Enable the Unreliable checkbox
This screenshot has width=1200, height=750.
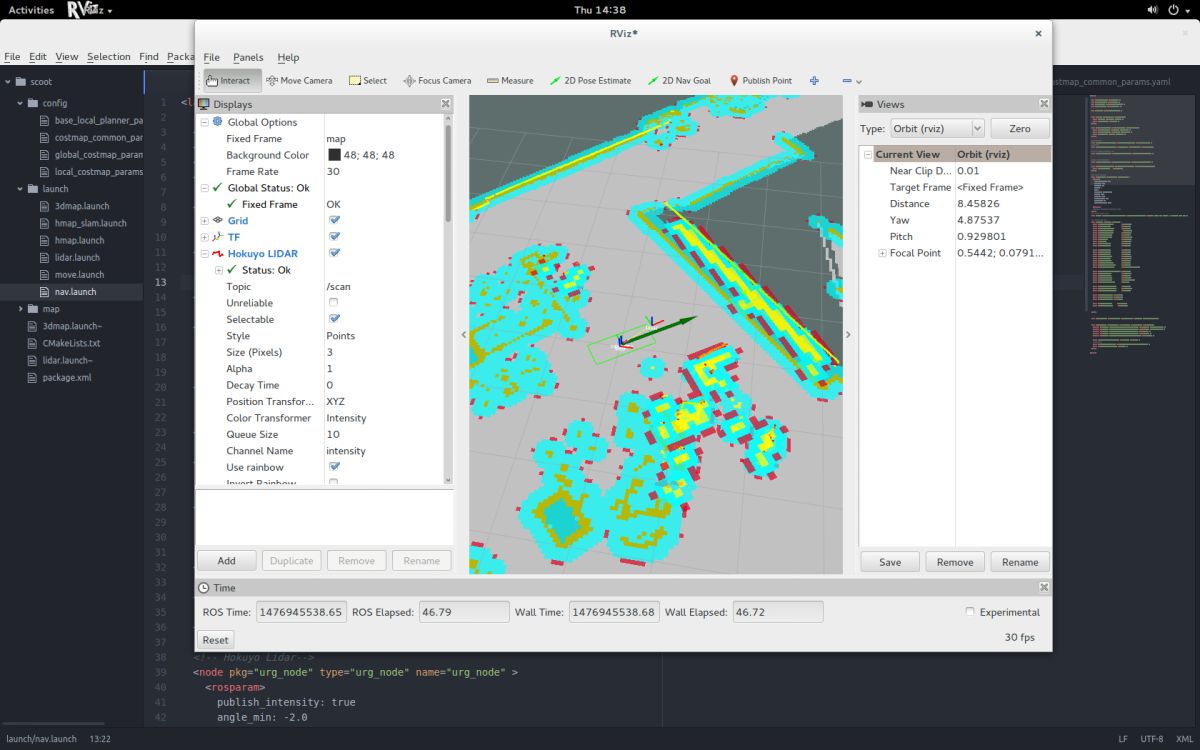334,302
